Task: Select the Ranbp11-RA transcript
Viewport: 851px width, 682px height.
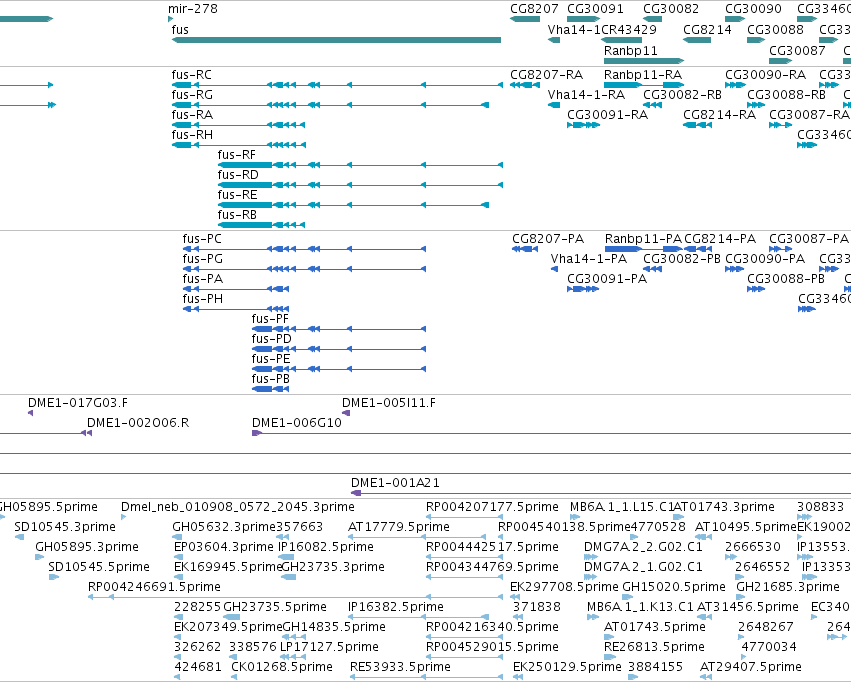Action: pyautogui.click(x=644, y=85)
